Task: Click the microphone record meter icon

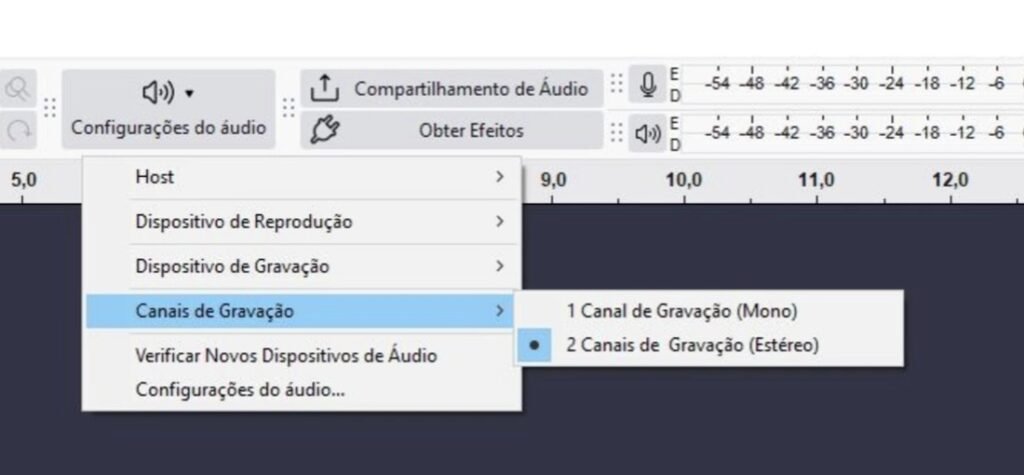Action: [648, 85]
